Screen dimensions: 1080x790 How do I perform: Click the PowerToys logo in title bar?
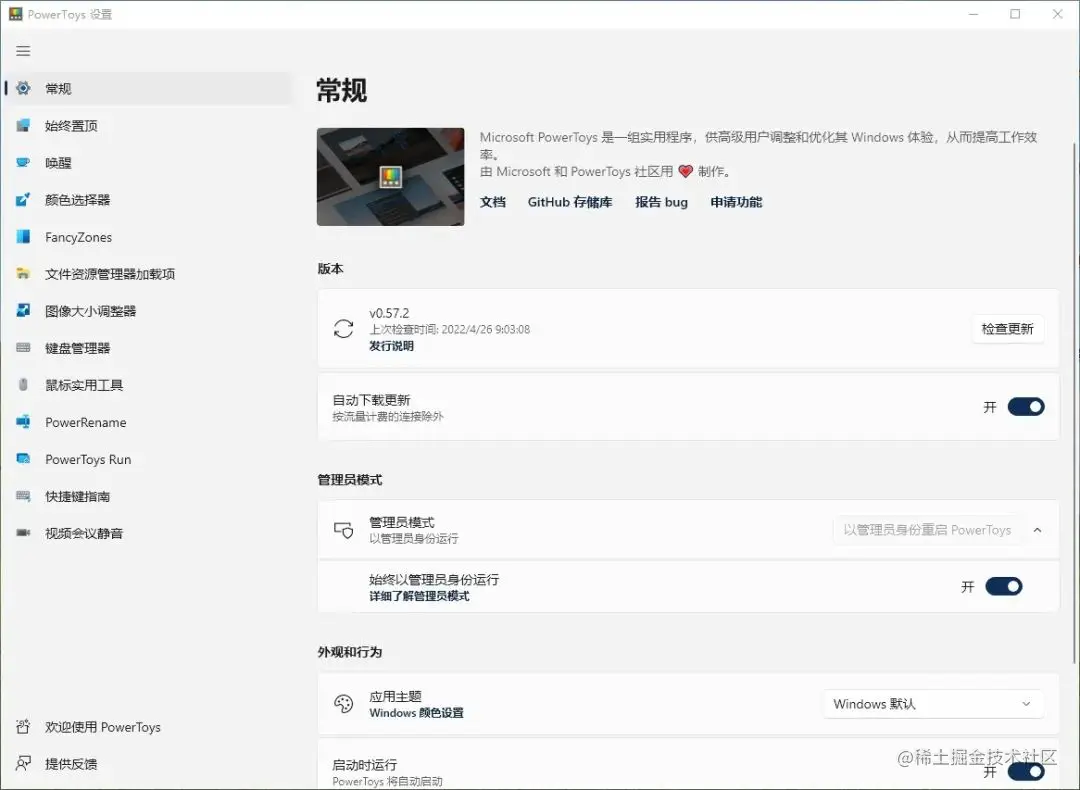coord(16,14)
